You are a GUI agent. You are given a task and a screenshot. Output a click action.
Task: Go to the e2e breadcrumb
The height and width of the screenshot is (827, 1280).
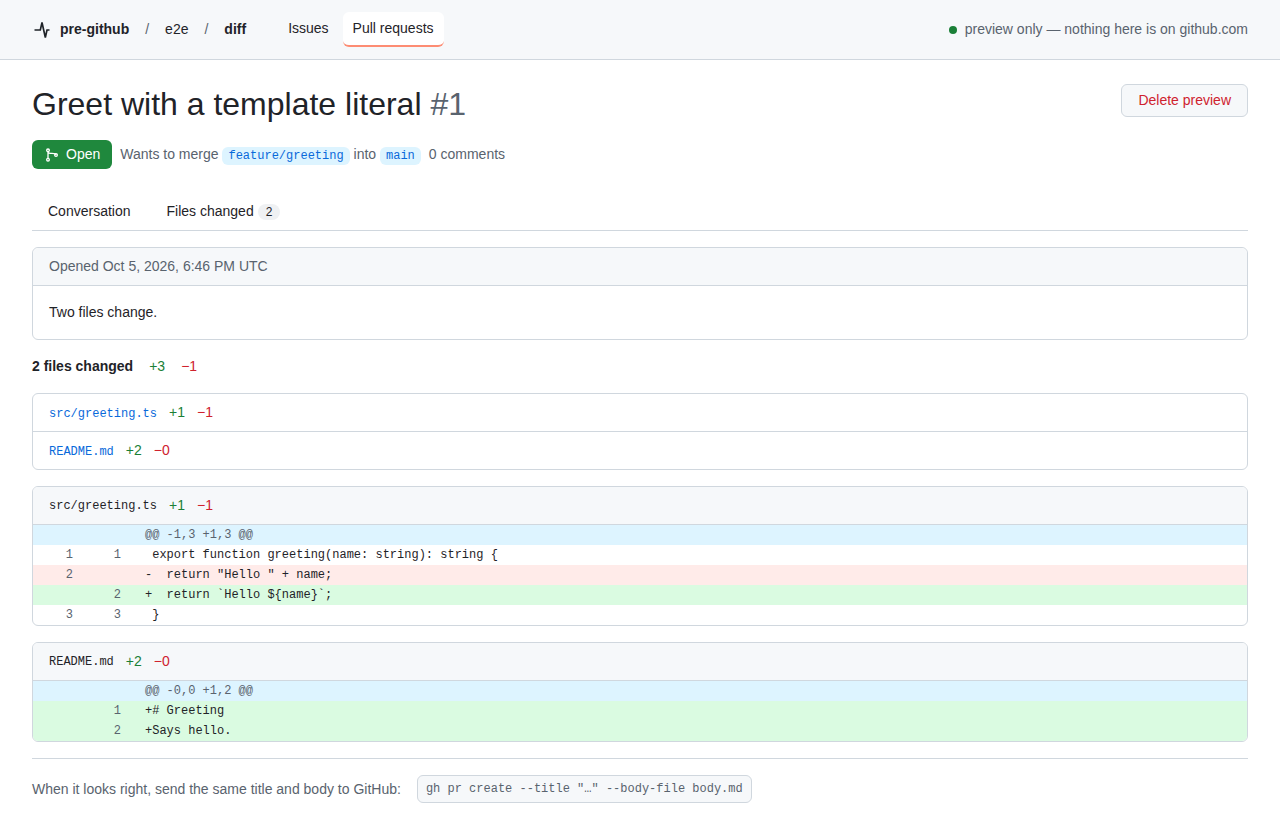tap(177, 29)
